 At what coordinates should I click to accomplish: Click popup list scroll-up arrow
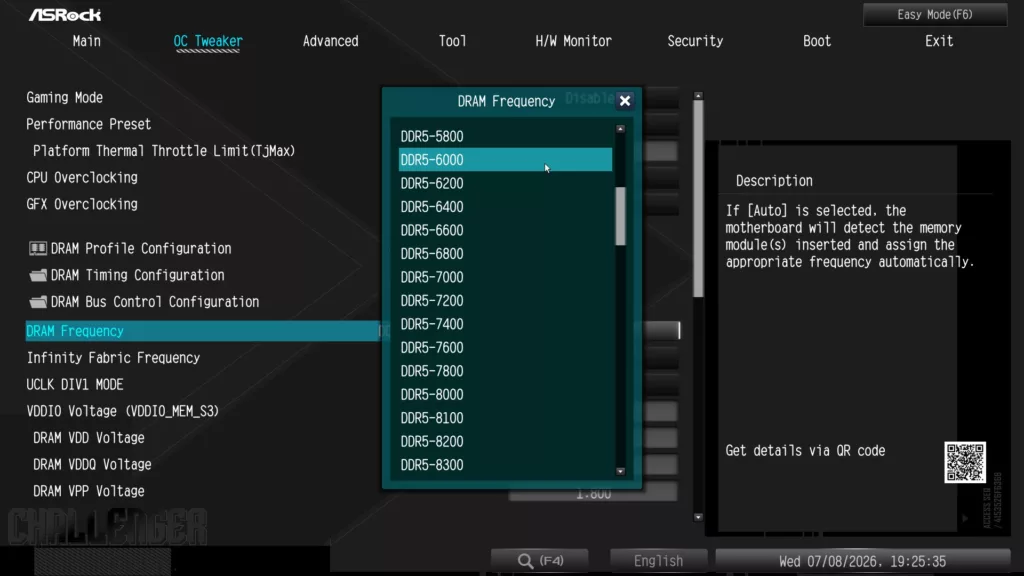620,129
